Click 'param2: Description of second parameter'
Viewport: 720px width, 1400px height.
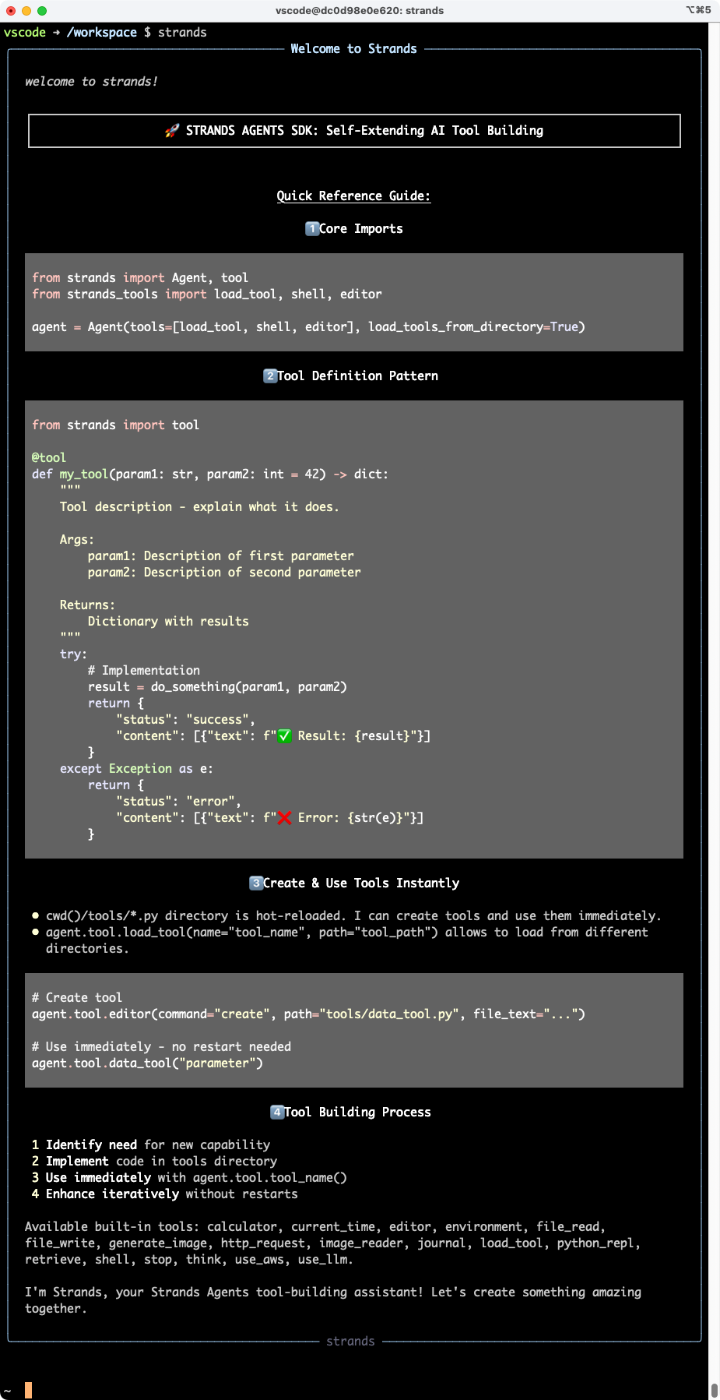(224, 572)
